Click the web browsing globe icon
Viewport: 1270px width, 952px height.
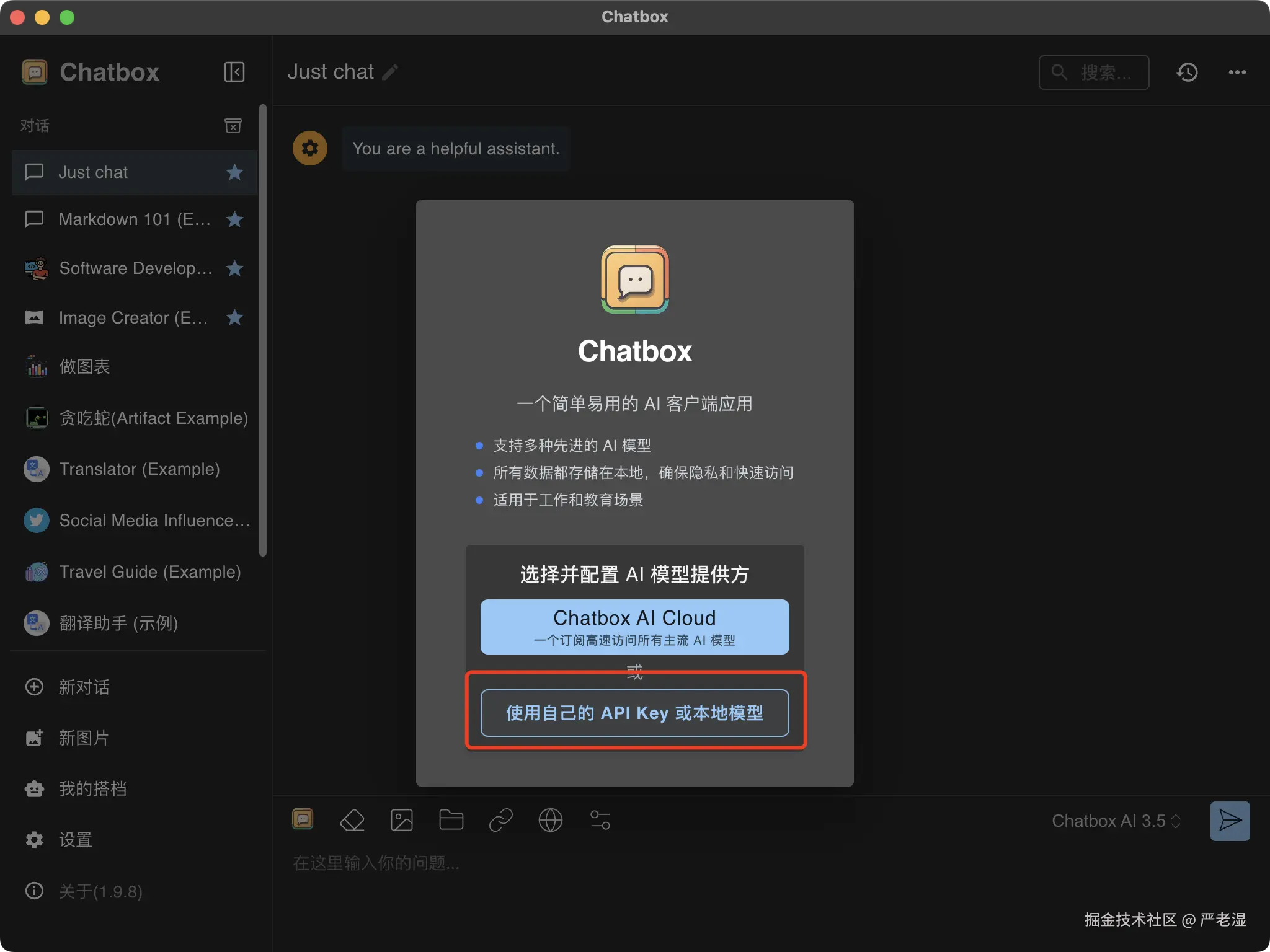(x=550, y=820)
